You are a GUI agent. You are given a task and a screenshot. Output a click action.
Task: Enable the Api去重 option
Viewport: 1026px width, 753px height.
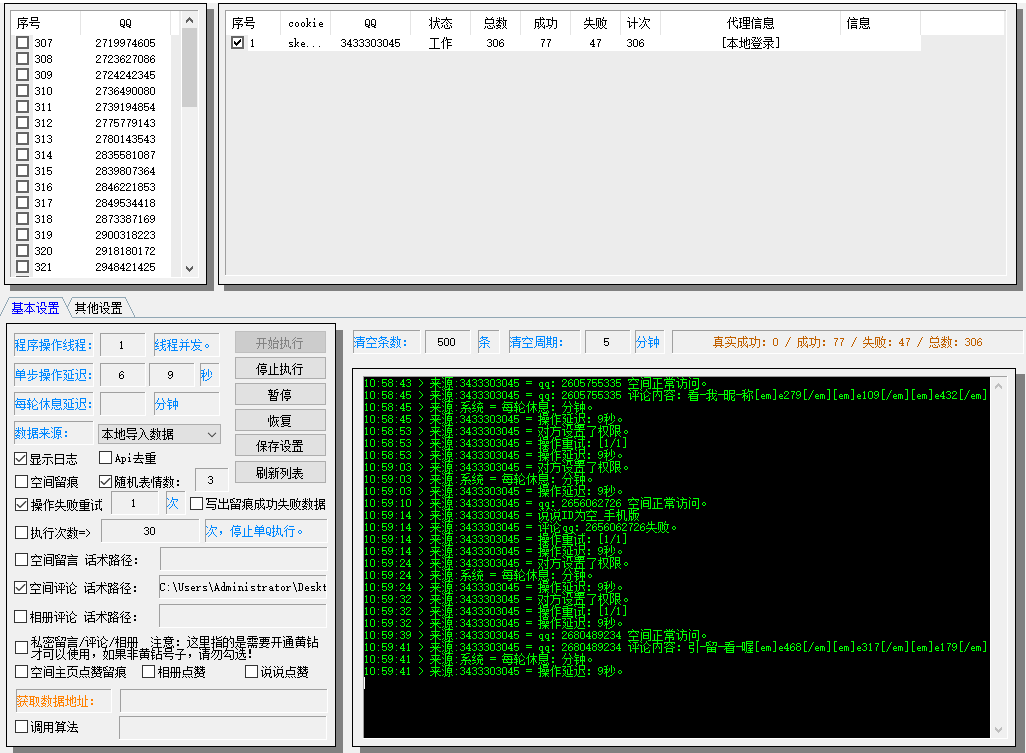click(x=106, y=459)
